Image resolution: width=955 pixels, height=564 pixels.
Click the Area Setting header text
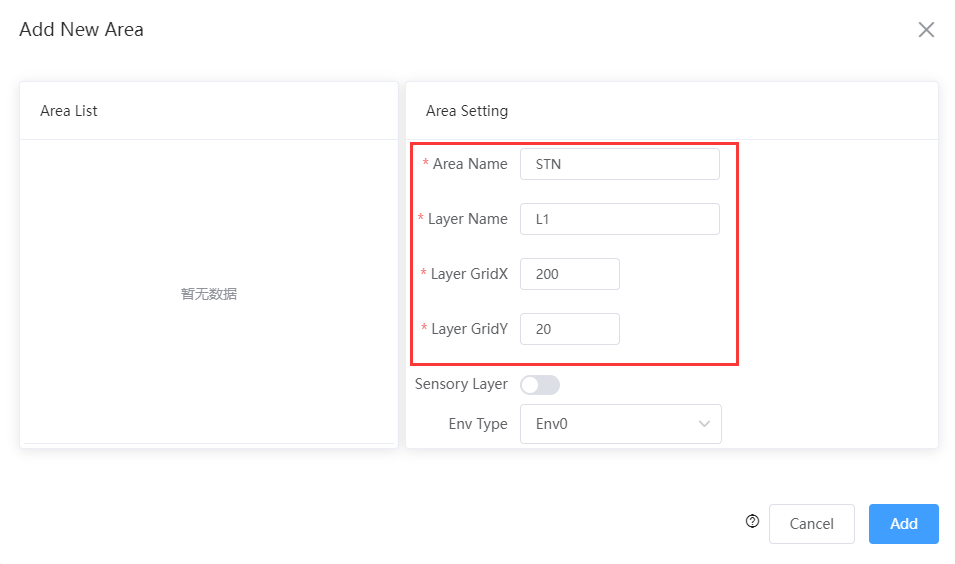click(x=467, y=111)
